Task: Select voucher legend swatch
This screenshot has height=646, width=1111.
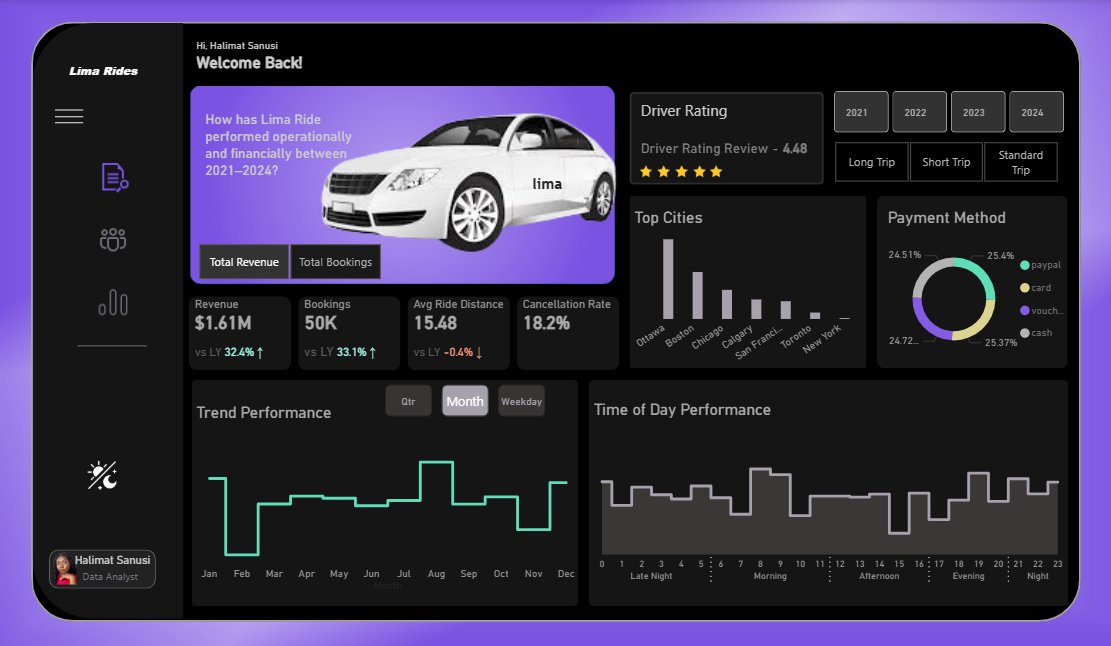Action: click(1025, 310)
